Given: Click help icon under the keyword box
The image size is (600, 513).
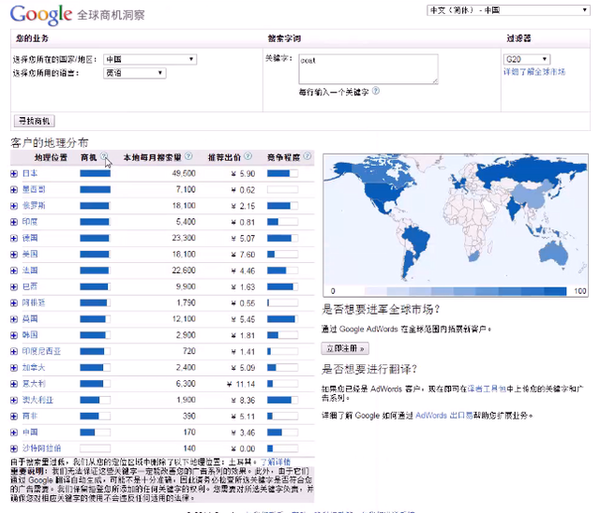Looking at the screenshot, I should click(377, 91).
